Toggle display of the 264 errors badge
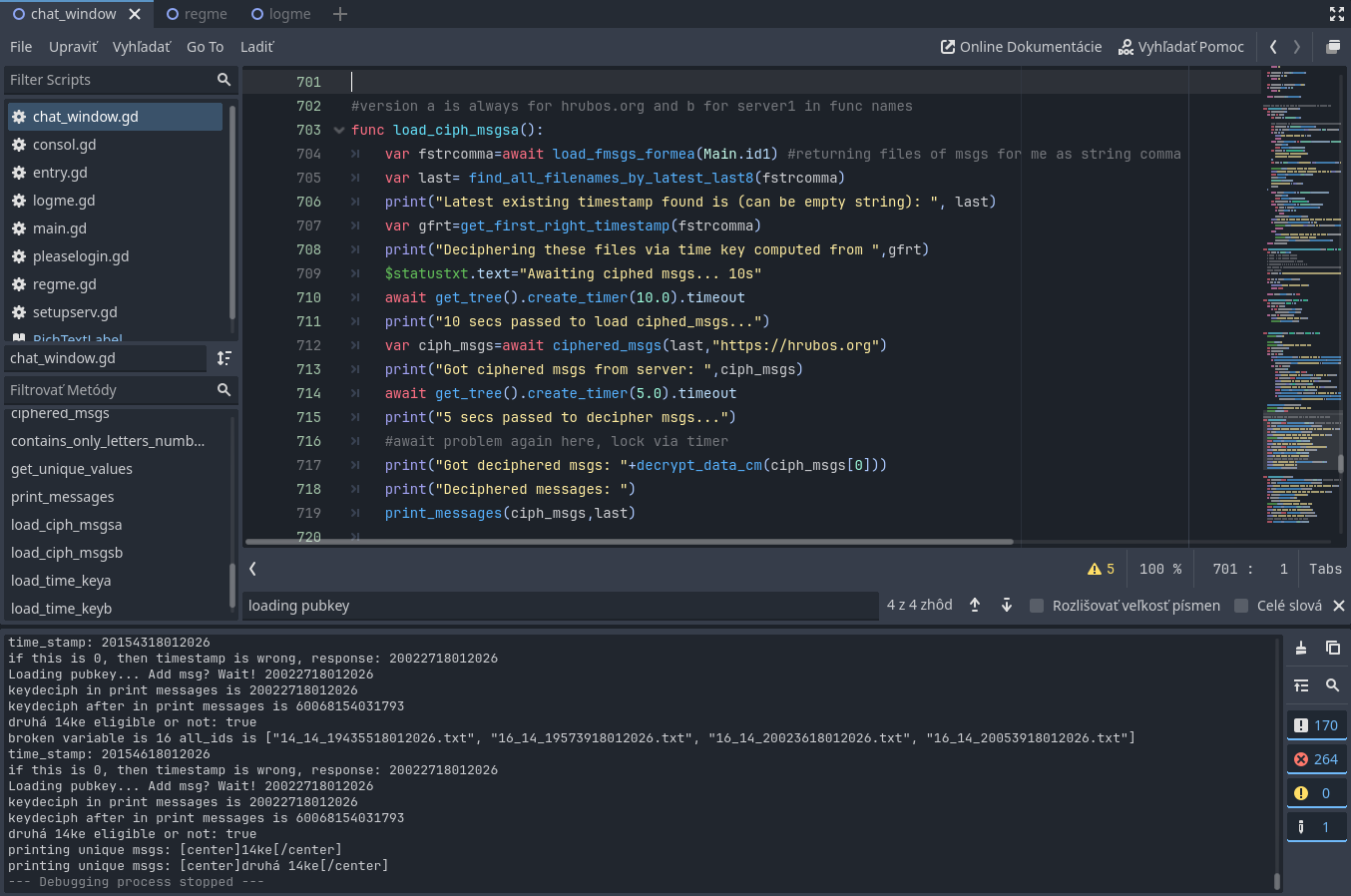This screenshot has width=1351, height=896. tap(1316, 758)
